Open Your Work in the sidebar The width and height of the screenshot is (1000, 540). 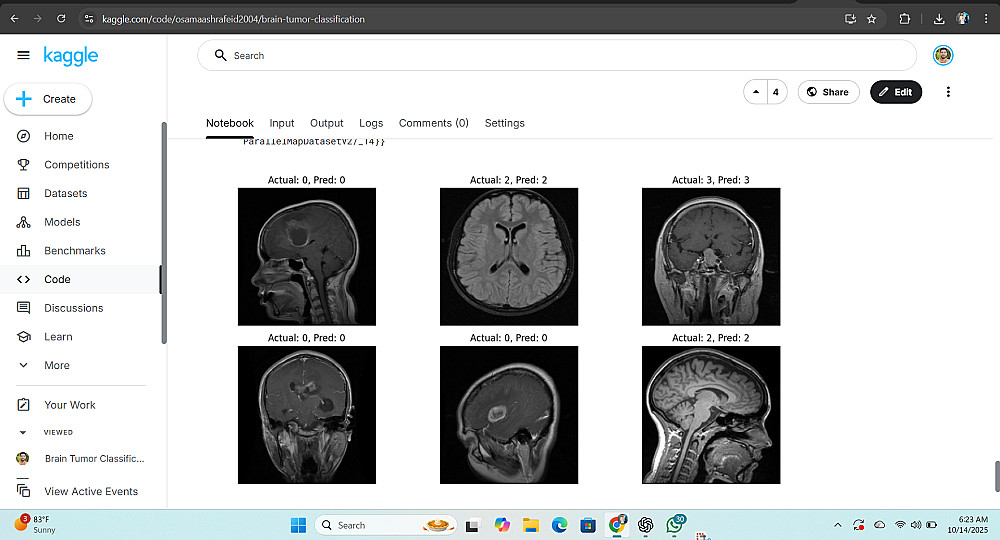[x=70, y=405]
